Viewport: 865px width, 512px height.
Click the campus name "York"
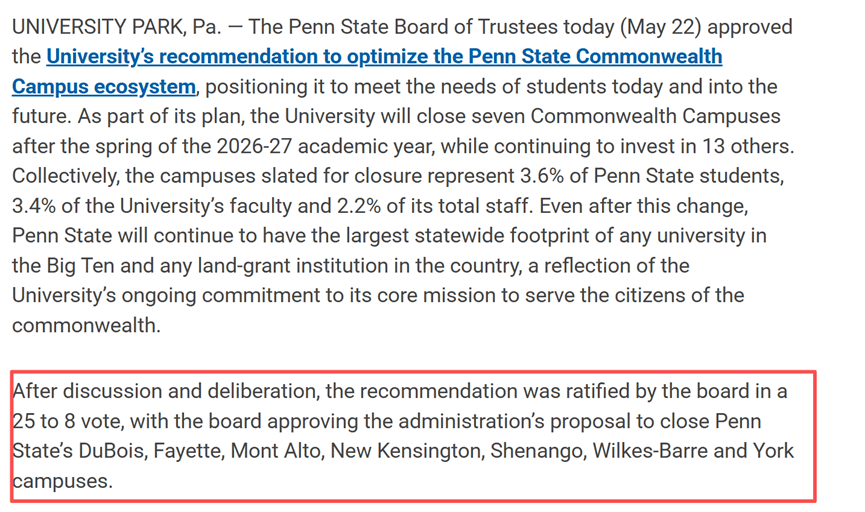point(772,451)
